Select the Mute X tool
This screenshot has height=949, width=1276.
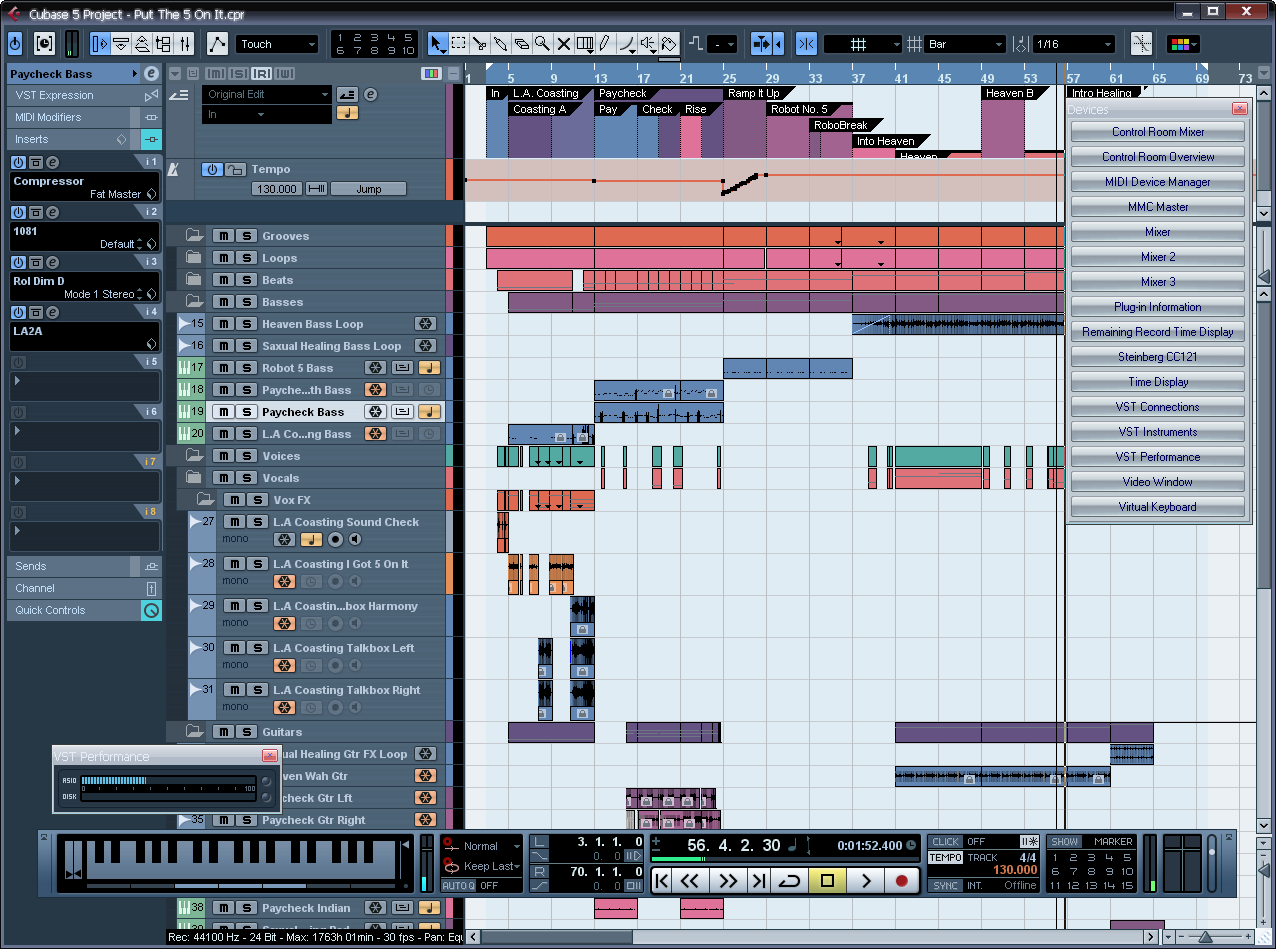564,44
